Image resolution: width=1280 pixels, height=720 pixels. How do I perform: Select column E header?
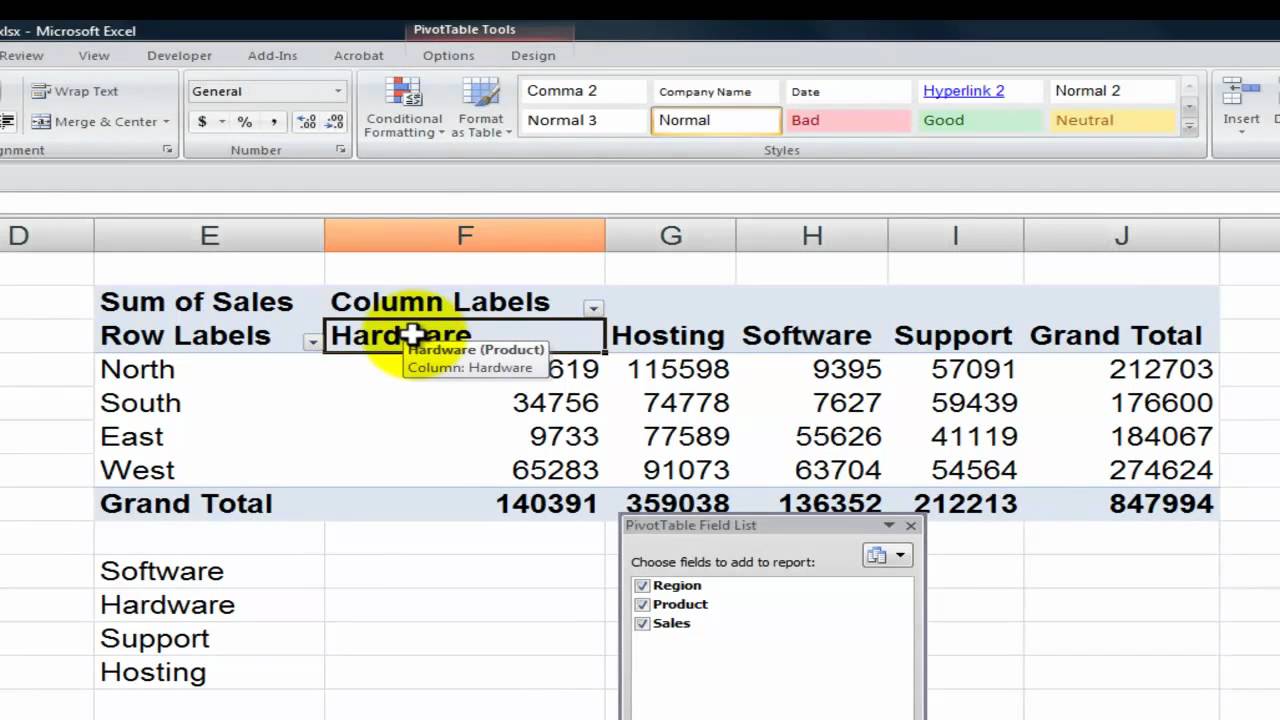pos(209,235)
